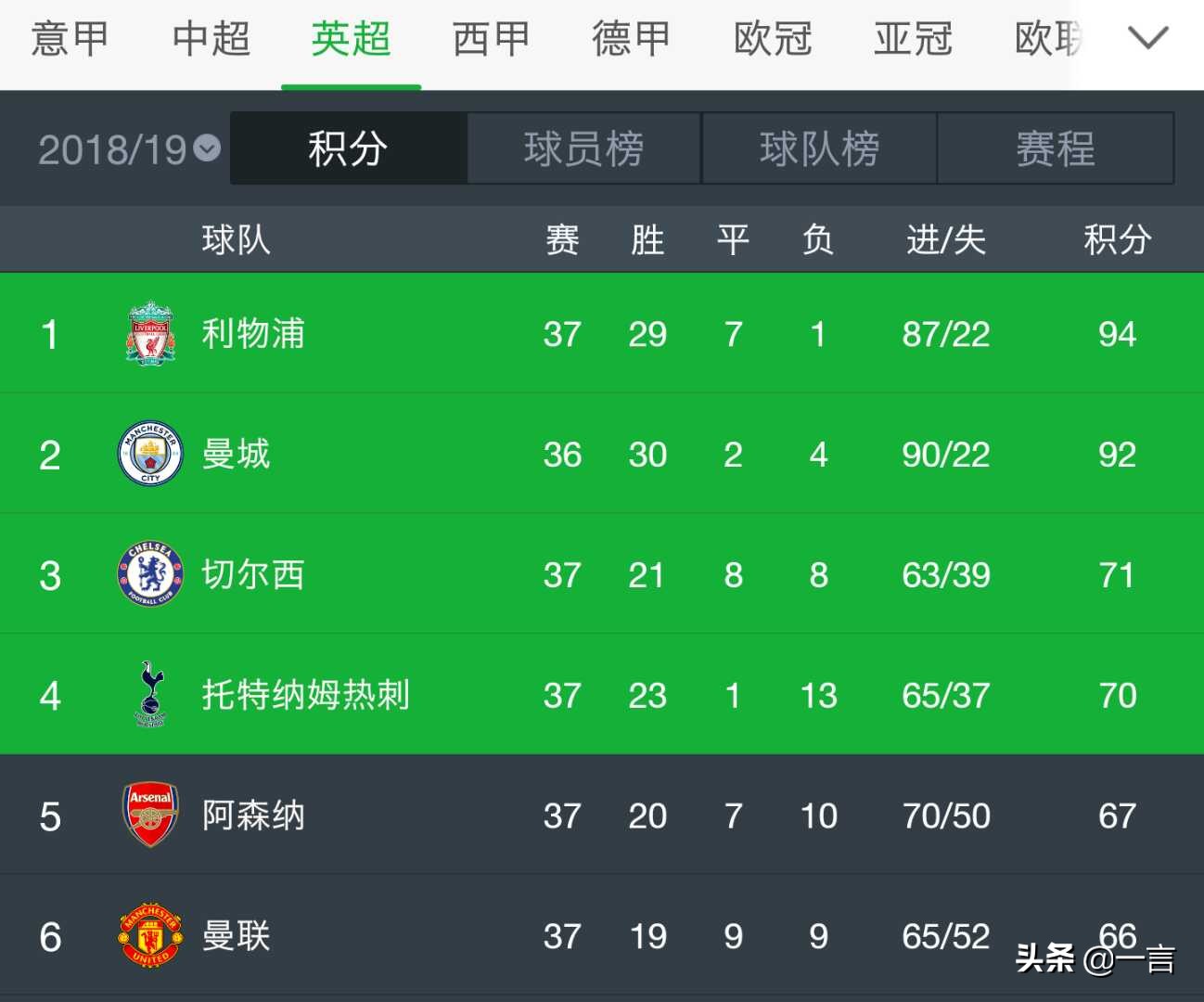Click the Manchester City club badge

pyautogui.click(x=150, y=454)
